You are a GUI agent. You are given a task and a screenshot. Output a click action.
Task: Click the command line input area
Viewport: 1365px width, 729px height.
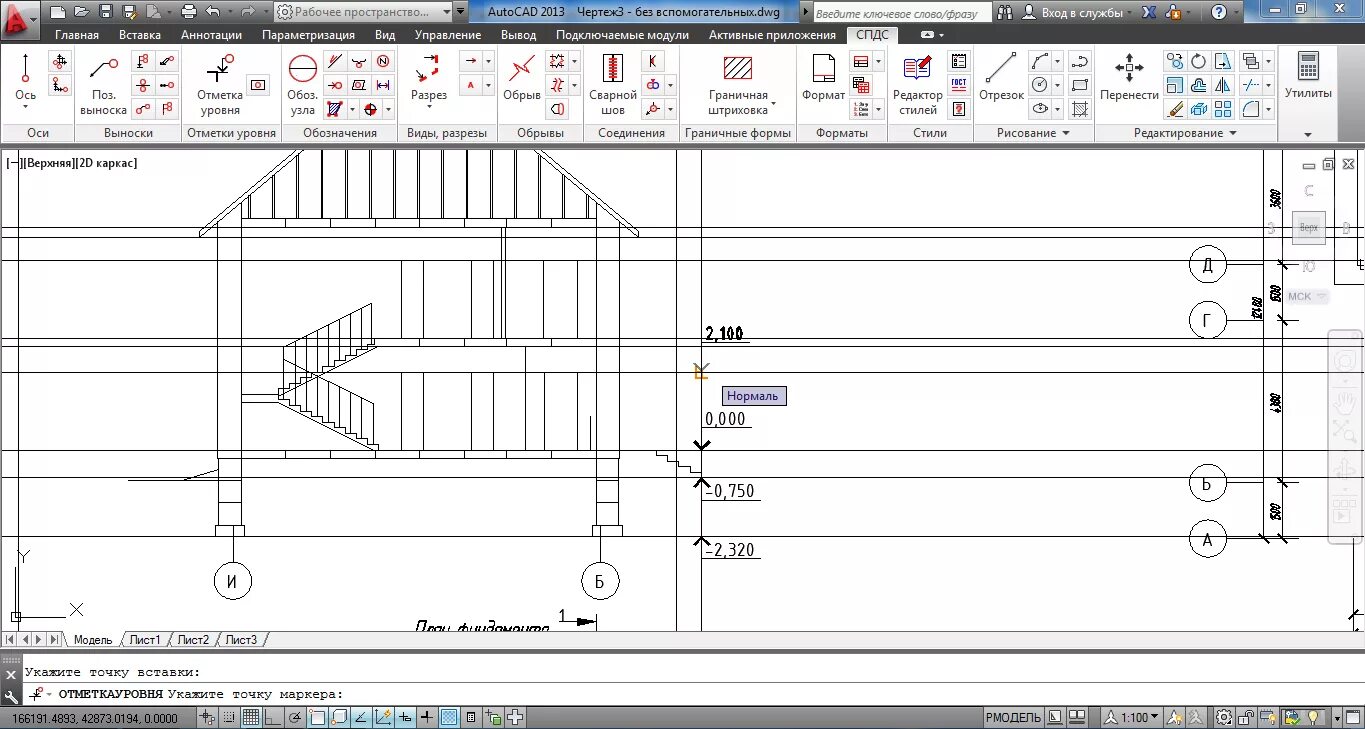coord(692,694)
